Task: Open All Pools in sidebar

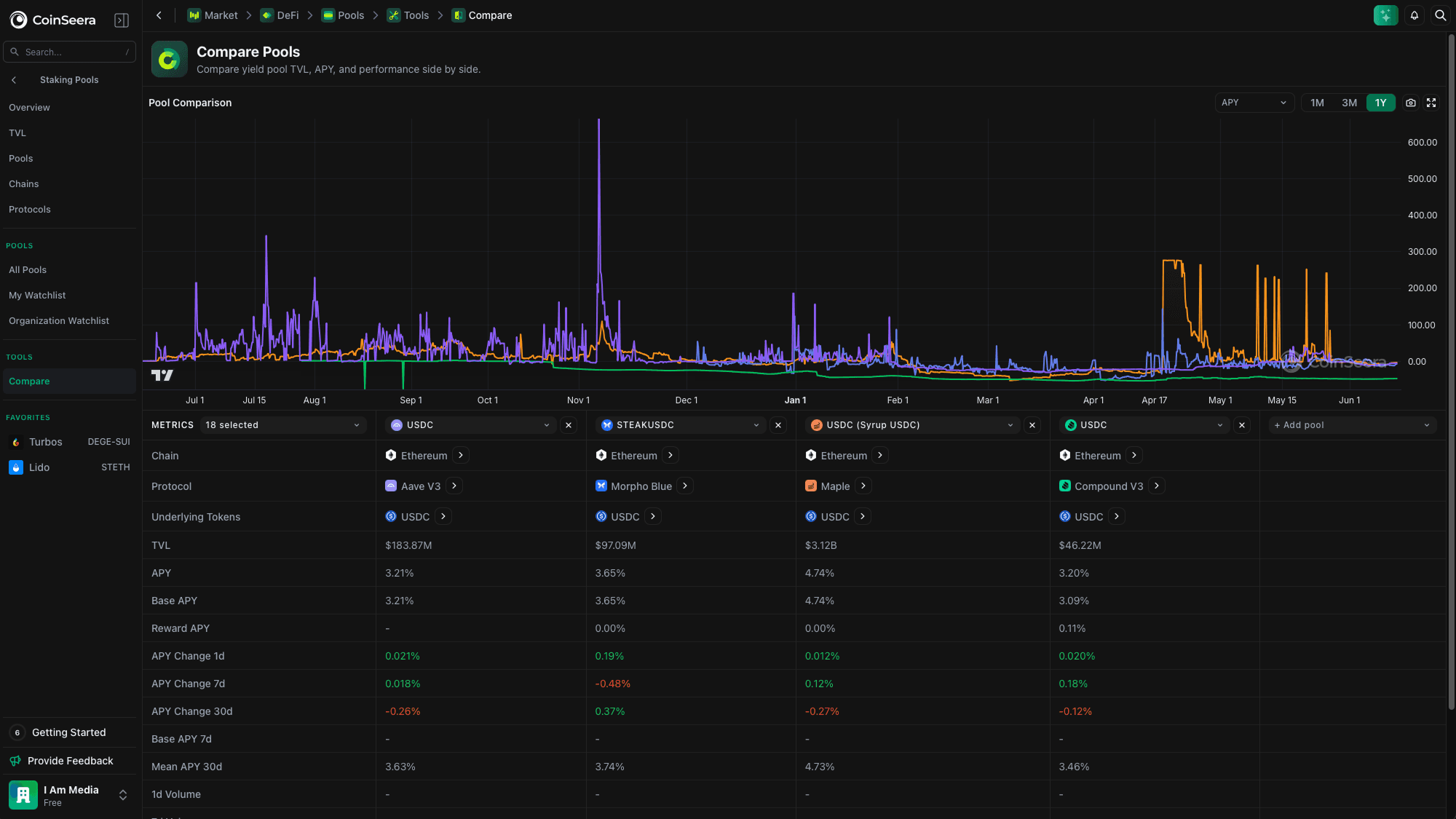Action: [69, 270]
